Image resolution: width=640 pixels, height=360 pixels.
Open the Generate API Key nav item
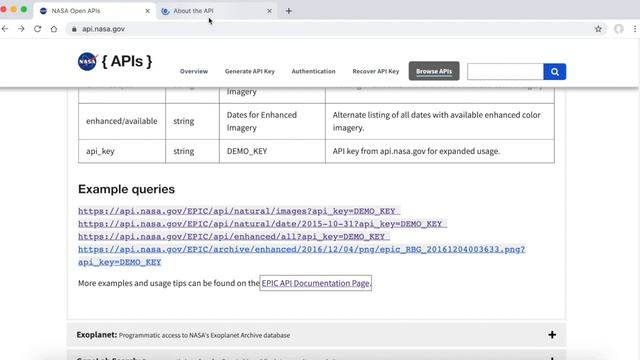point(250,71)
